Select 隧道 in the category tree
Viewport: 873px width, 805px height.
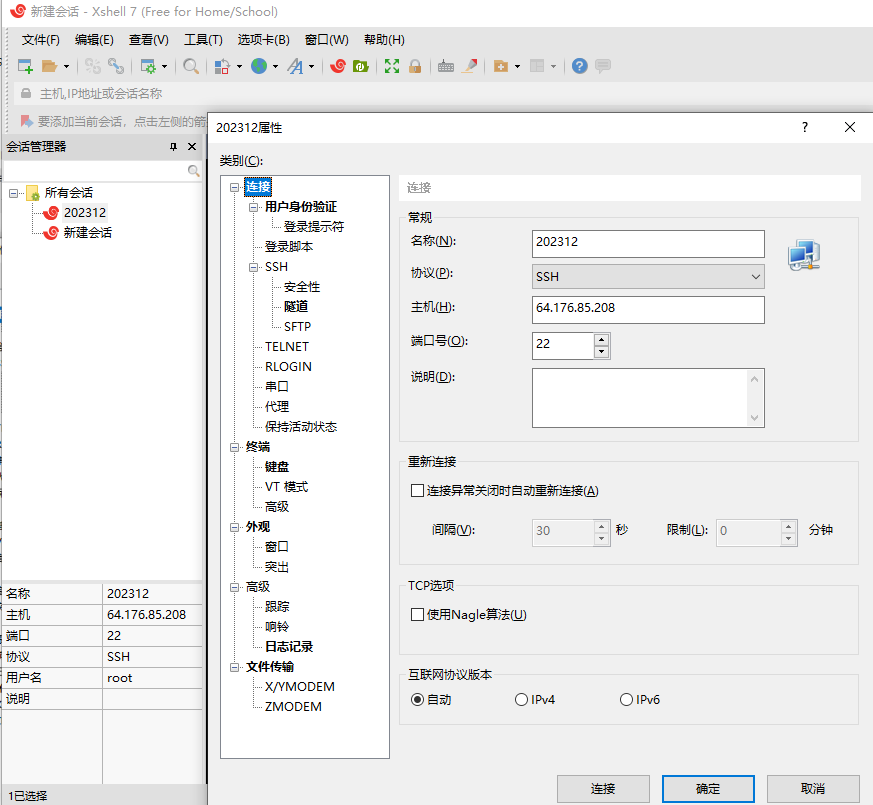point(296,307)
